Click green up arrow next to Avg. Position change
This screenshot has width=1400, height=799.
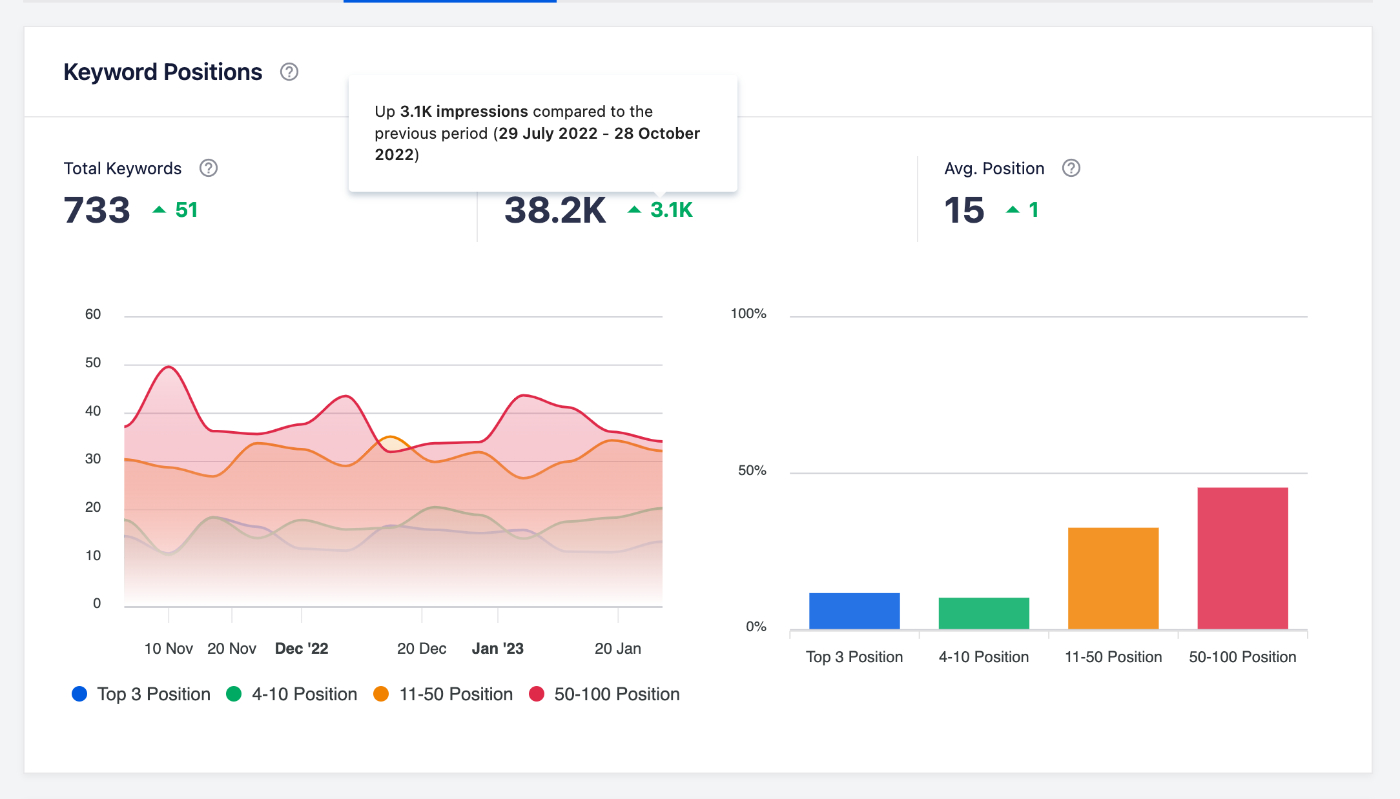pos(1013,210)
